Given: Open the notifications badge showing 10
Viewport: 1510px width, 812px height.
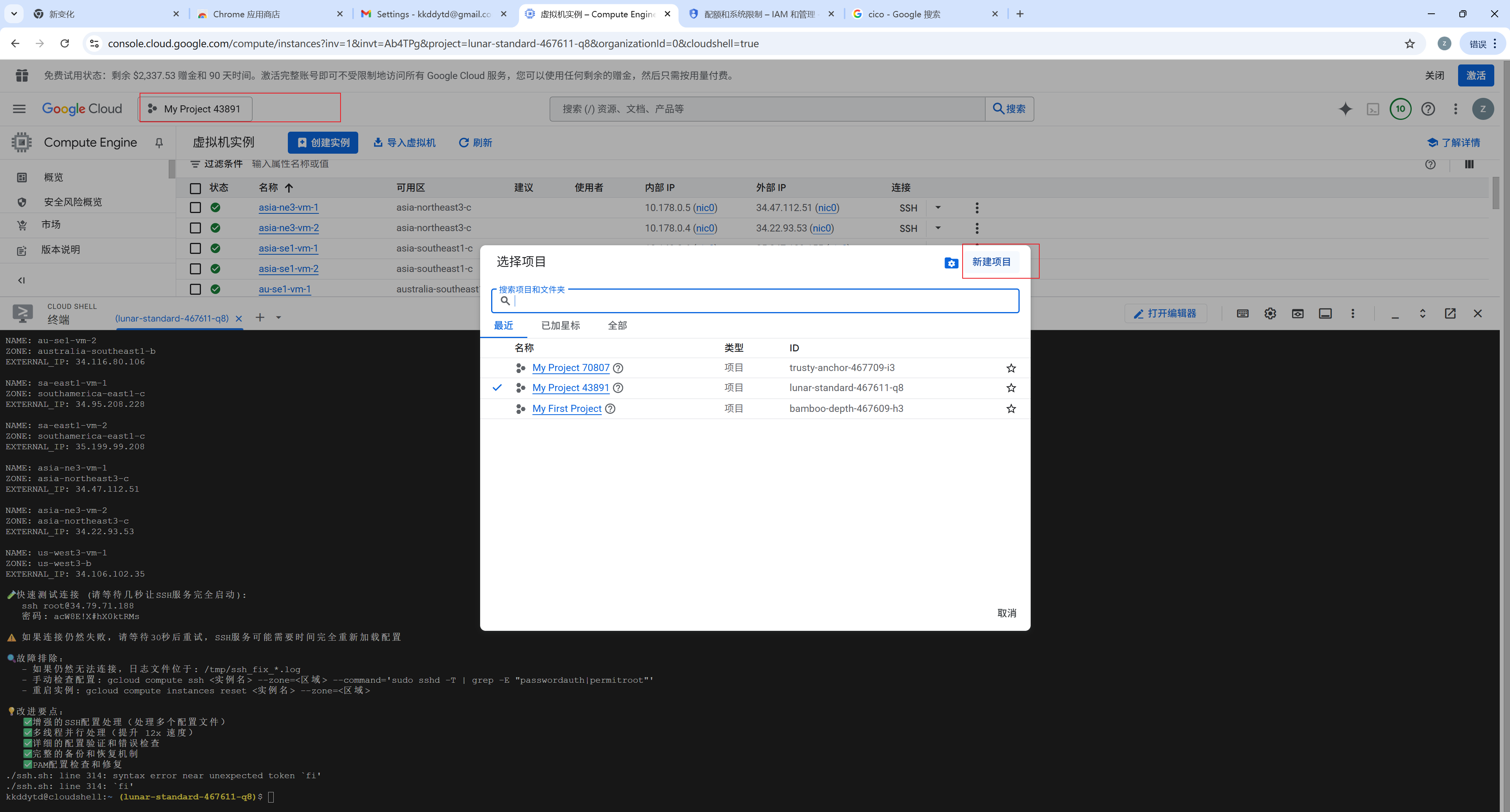Looking at the screenshot, I should point(1400,109).
